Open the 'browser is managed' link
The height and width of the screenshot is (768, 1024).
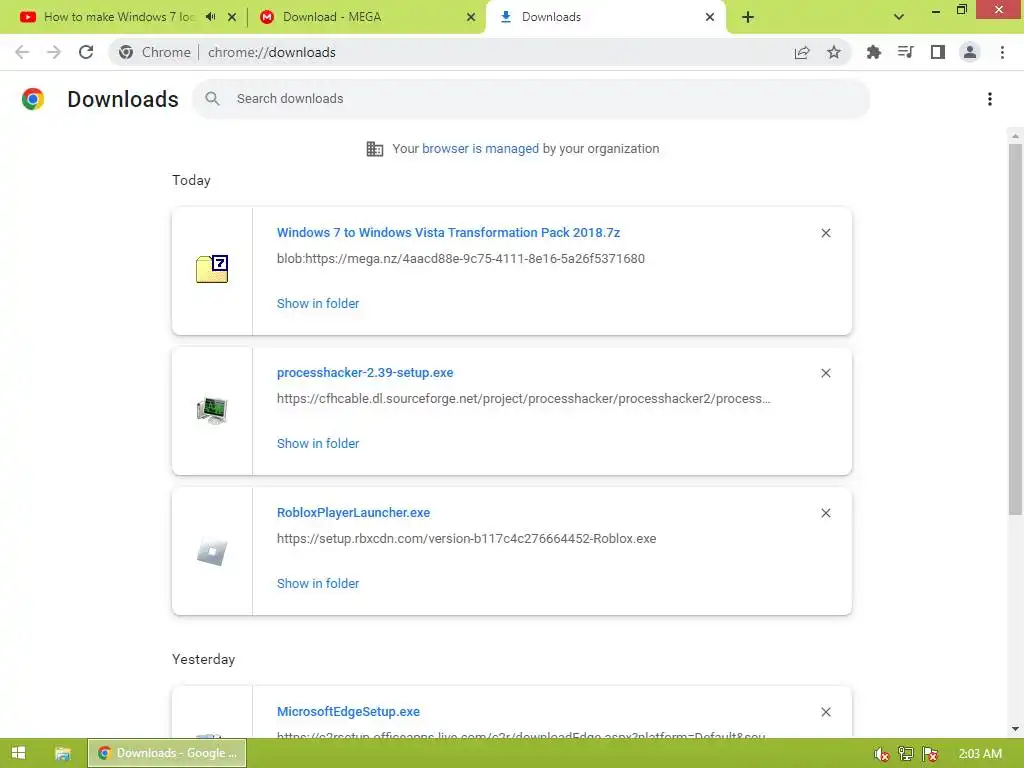(x=480, y=149)
